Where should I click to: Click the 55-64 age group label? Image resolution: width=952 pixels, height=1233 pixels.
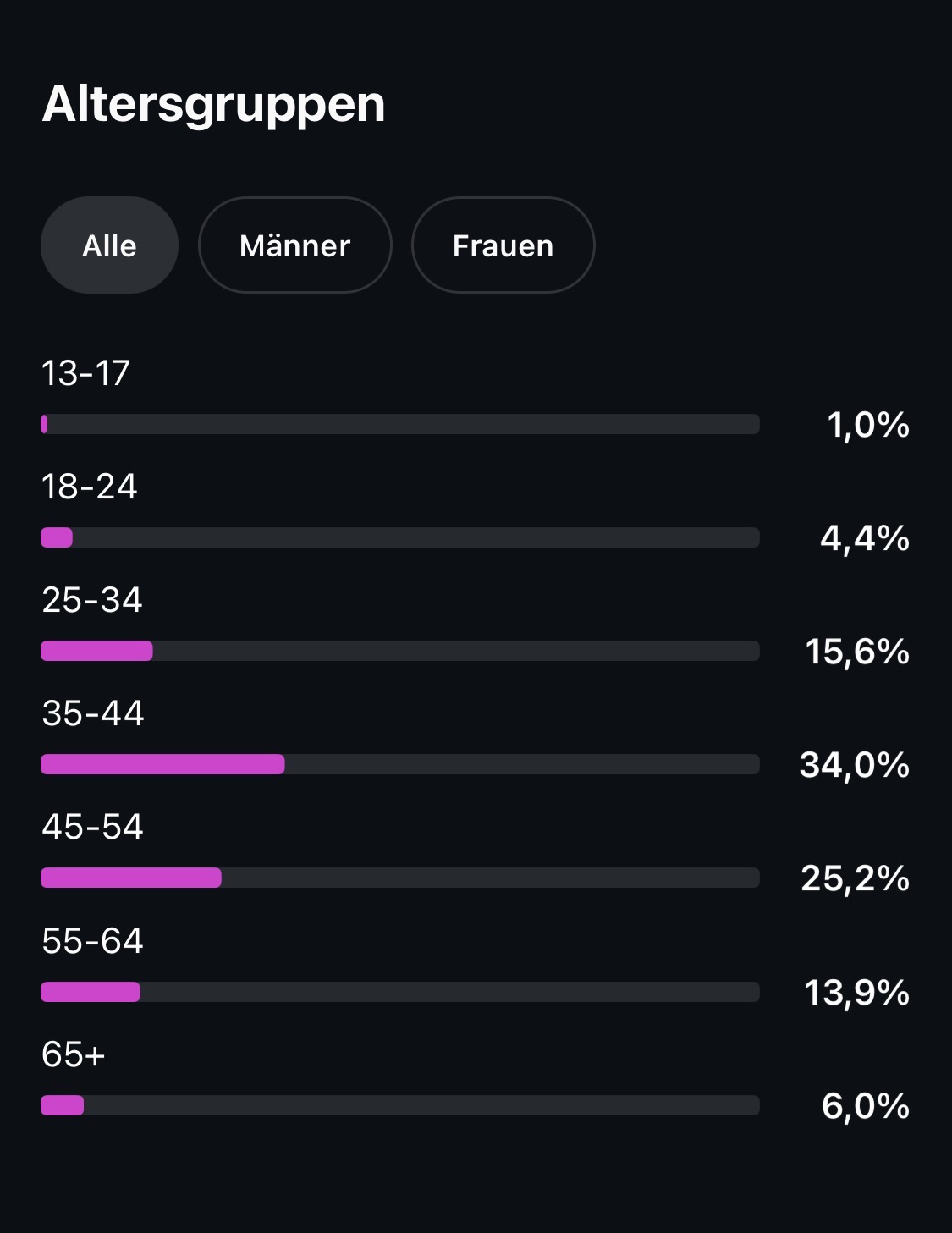pyautogui.click(x=92, y=941)
